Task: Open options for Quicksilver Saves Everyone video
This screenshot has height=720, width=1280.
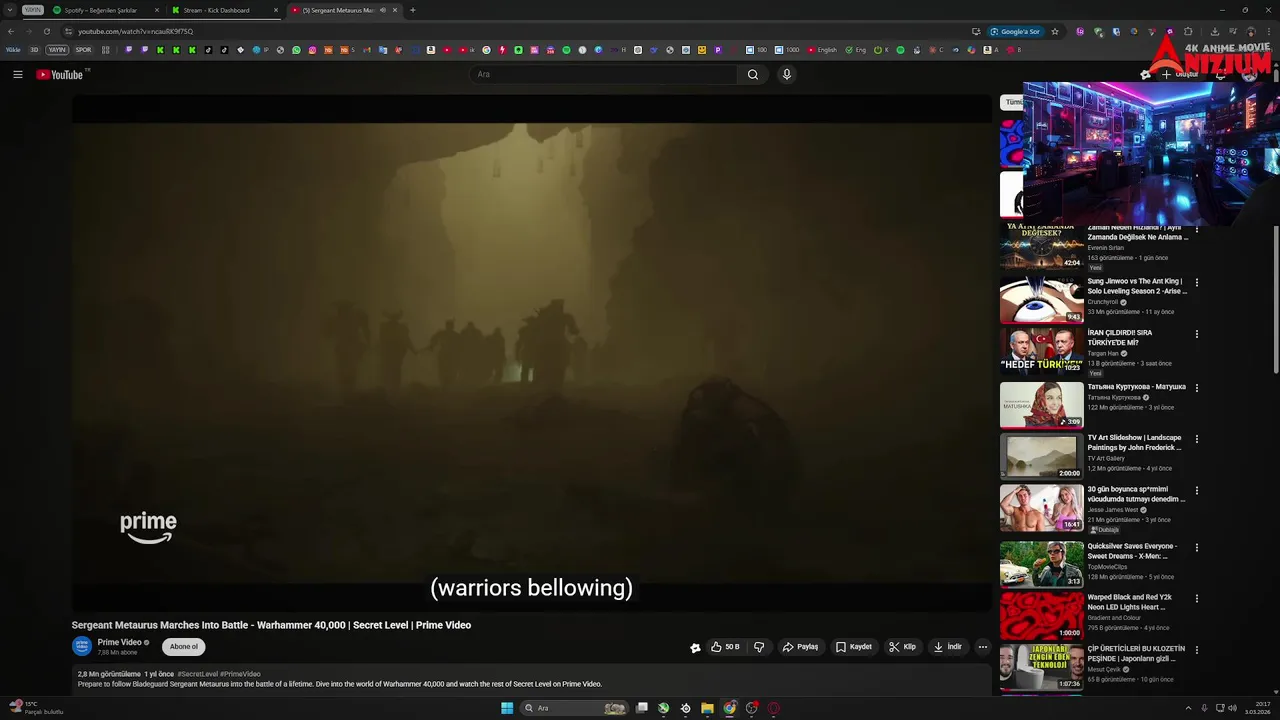Action: pyautogui.click(x=1197, y=548)
